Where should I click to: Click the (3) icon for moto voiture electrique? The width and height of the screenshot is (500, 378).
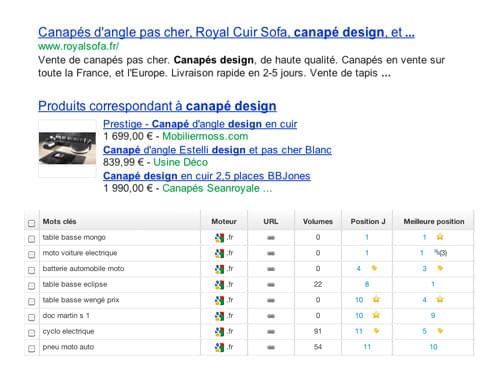(440, 253)
